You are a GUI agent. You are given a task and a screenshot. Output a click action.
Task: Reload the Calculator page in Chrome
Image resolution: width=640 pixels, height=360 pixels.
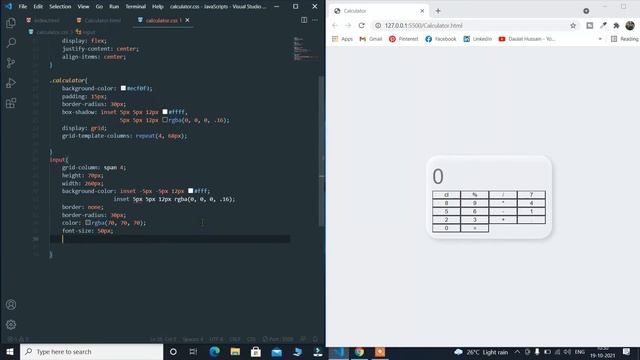tap(361, 25)
